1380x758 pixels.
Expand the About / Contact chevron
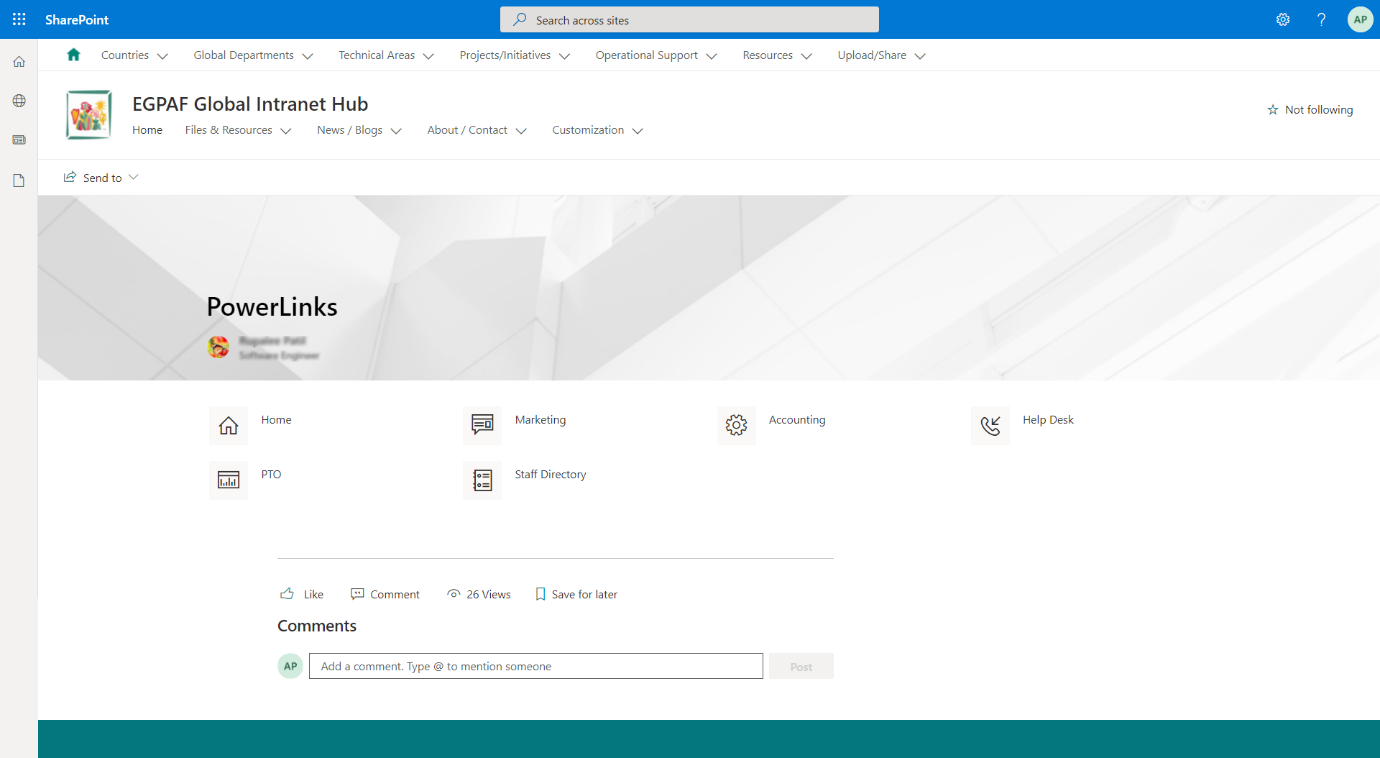(x=521, y=131)
